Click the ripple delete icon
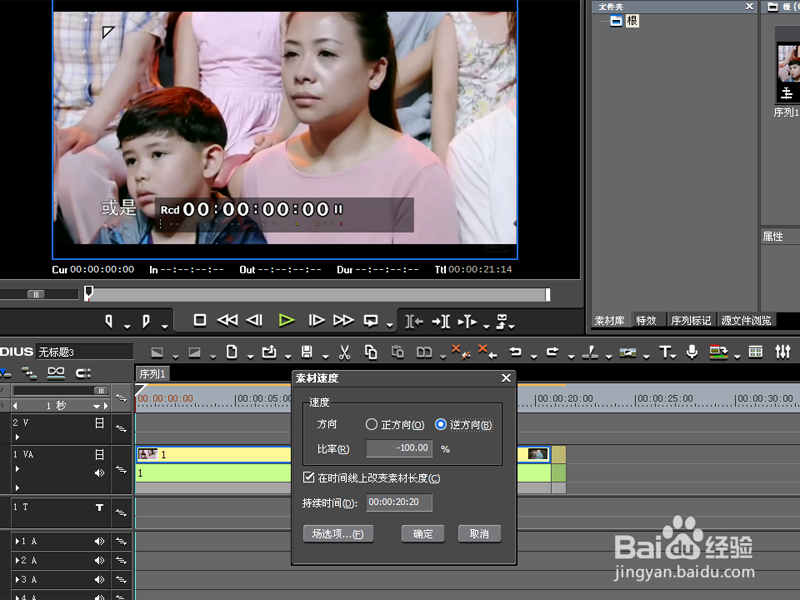Image resolution: width=800 pixels, height=600 pixels. pyautogui.click(x=487, y=351)
